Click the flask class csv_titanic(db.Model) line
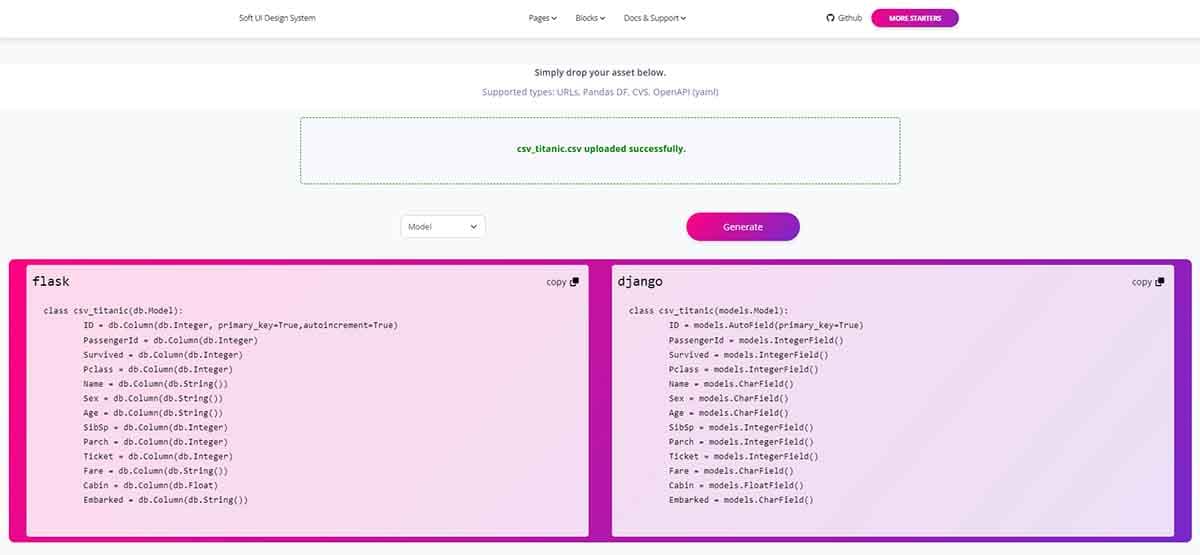 click(x=120, y=311)
